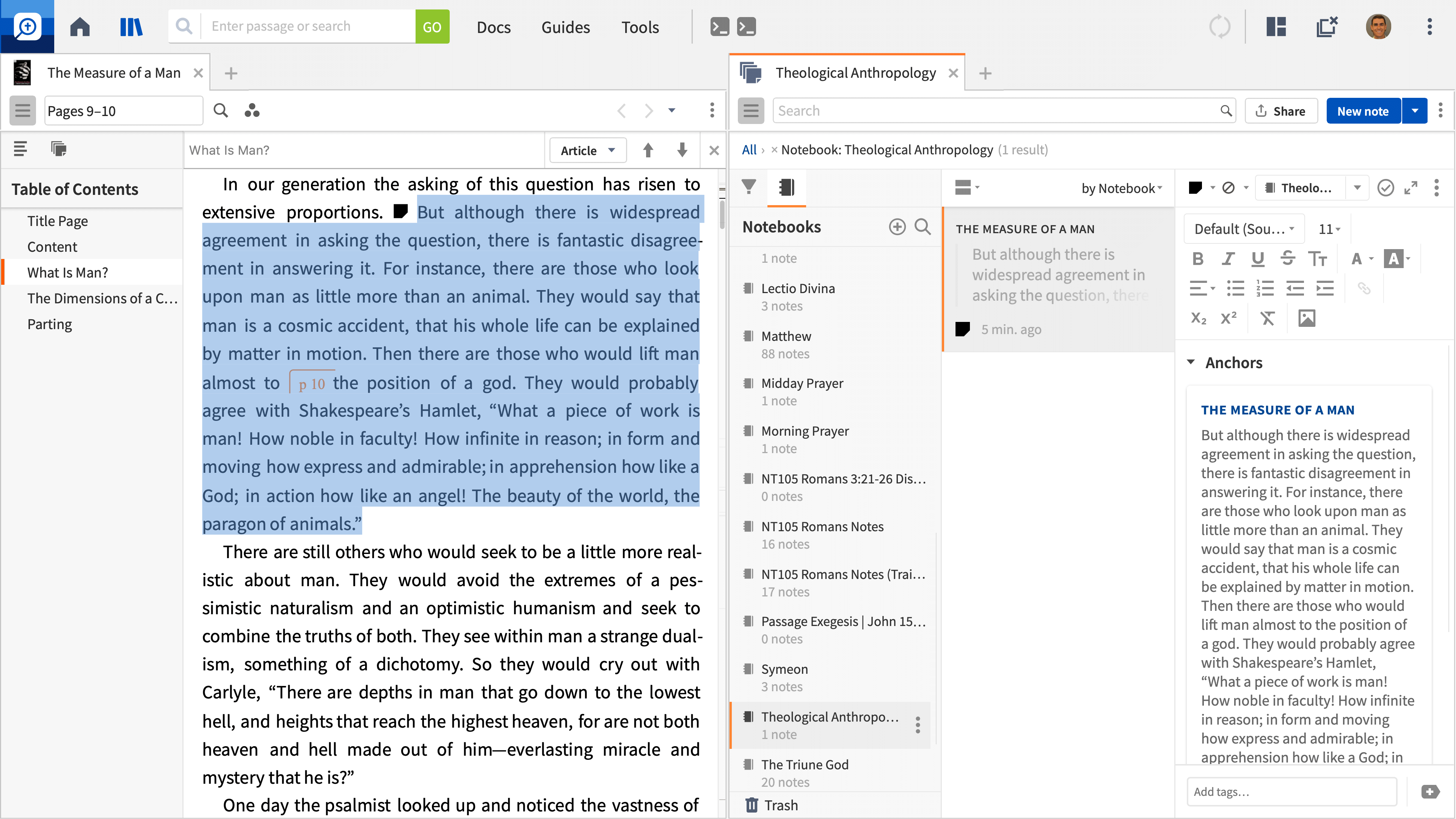
Task: Open THE MEASURE OF A MAN anchor link
Action: 1278,410
